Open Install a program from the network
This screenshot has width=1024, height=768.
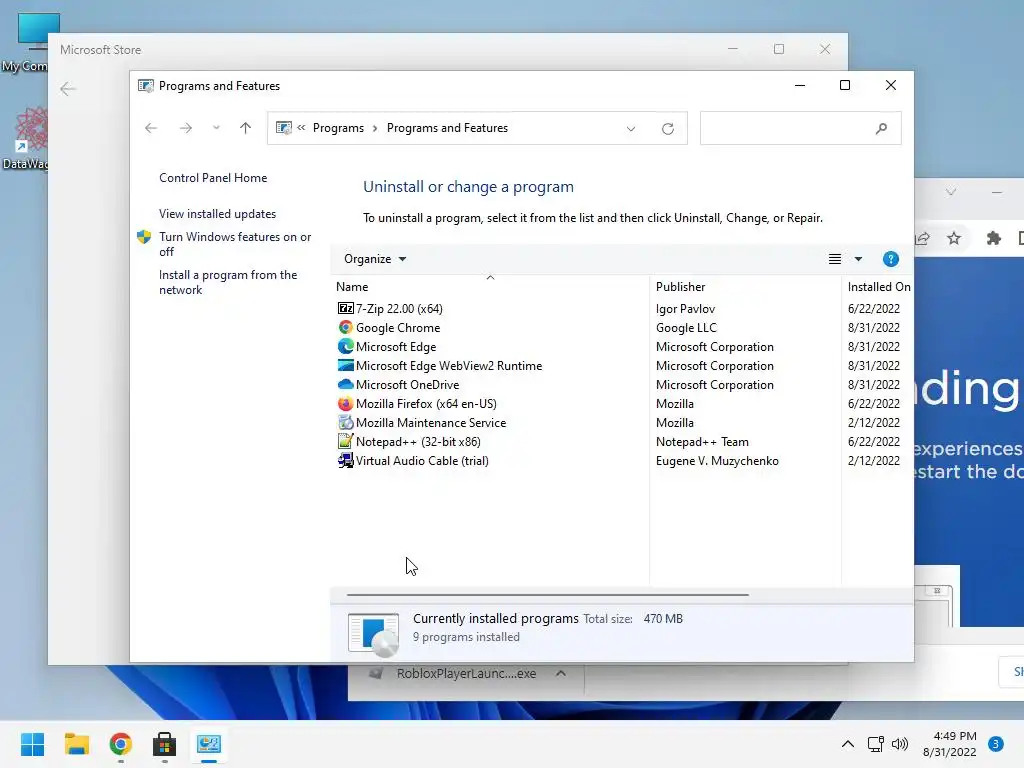coord(228,282)
